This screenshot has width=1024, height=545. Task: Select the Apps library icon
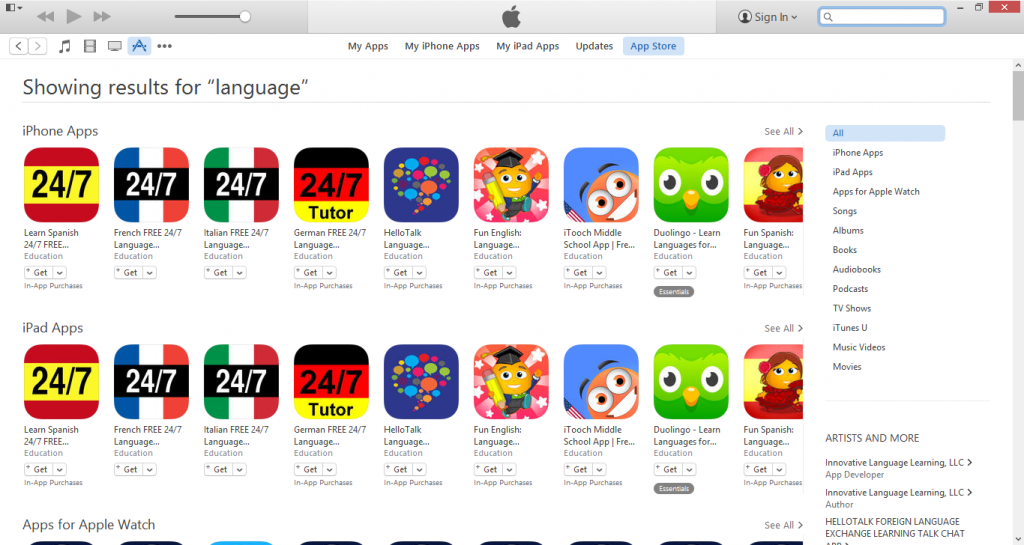pyautogui.click(x=139, y=46)
